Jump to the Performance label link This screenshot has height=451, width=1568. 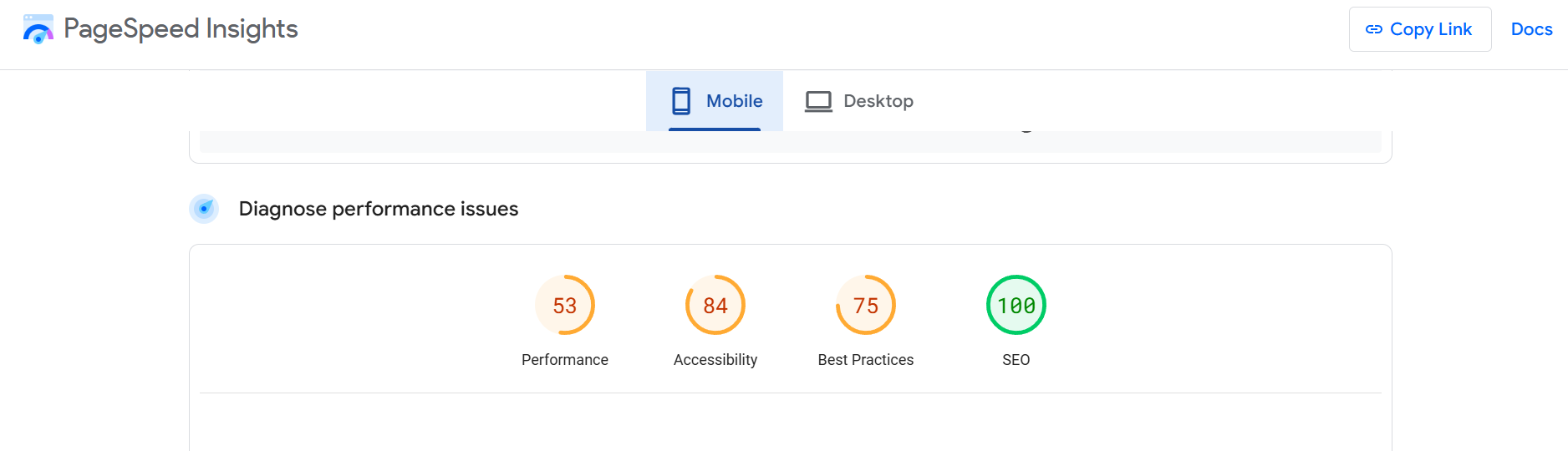click(x=565, y=360)
